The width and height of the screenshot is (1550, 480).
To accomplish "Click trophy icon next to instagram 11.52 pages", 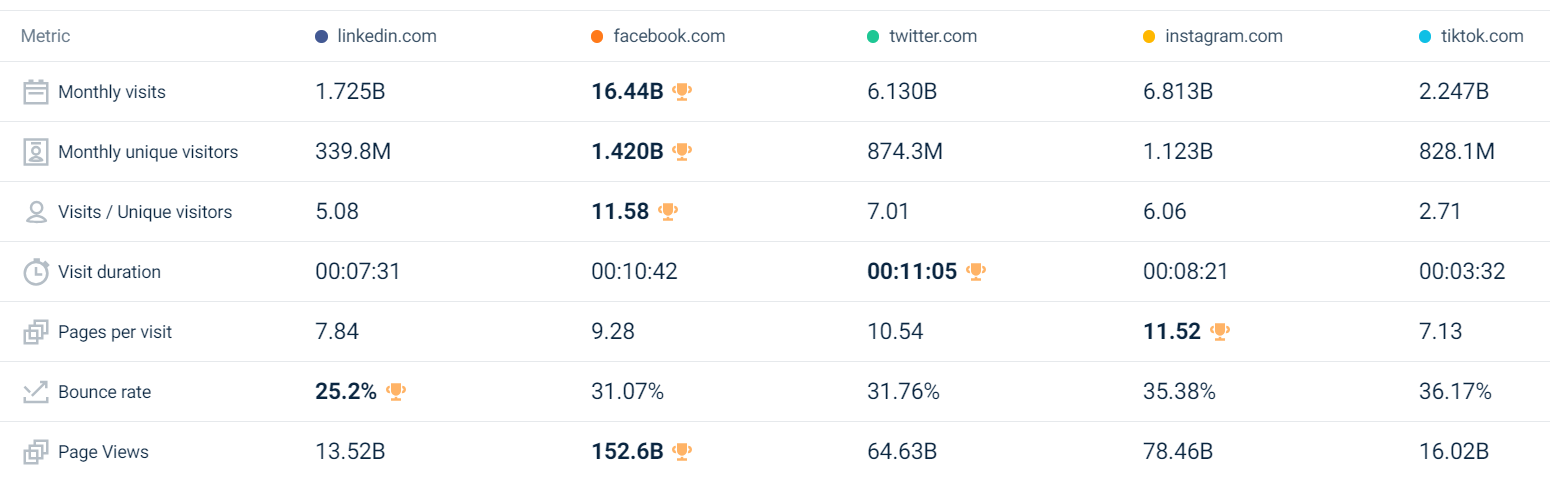I will (1219, 332).
